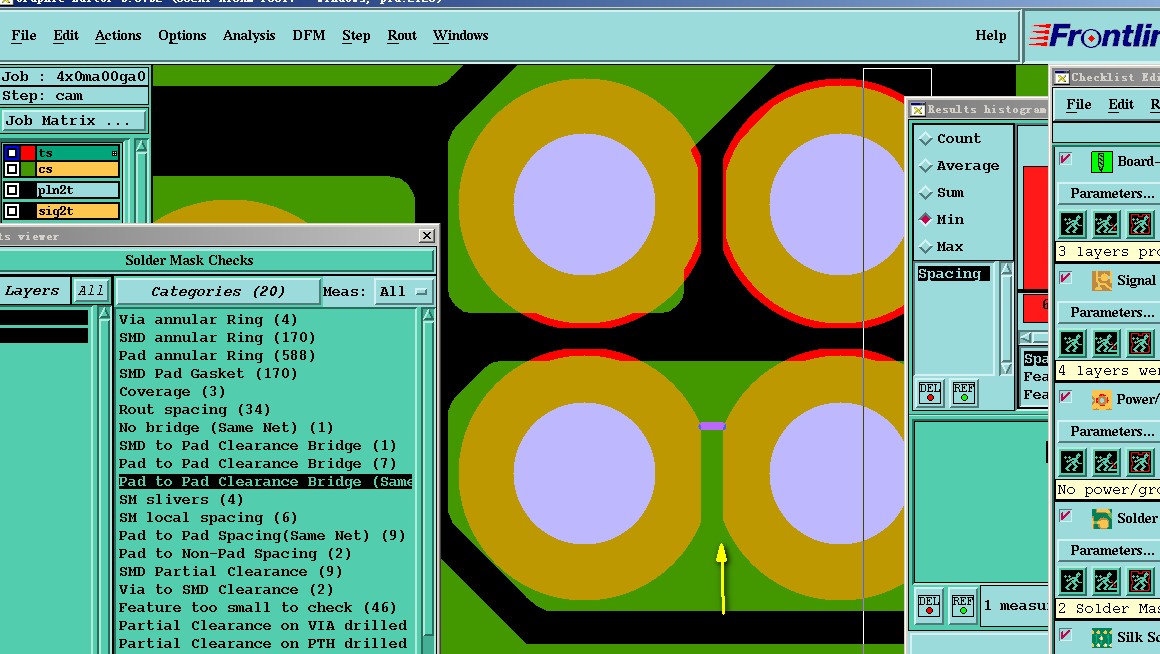
Task: Click categories list scroll up arrow
Action: click(x=428, y=314)
